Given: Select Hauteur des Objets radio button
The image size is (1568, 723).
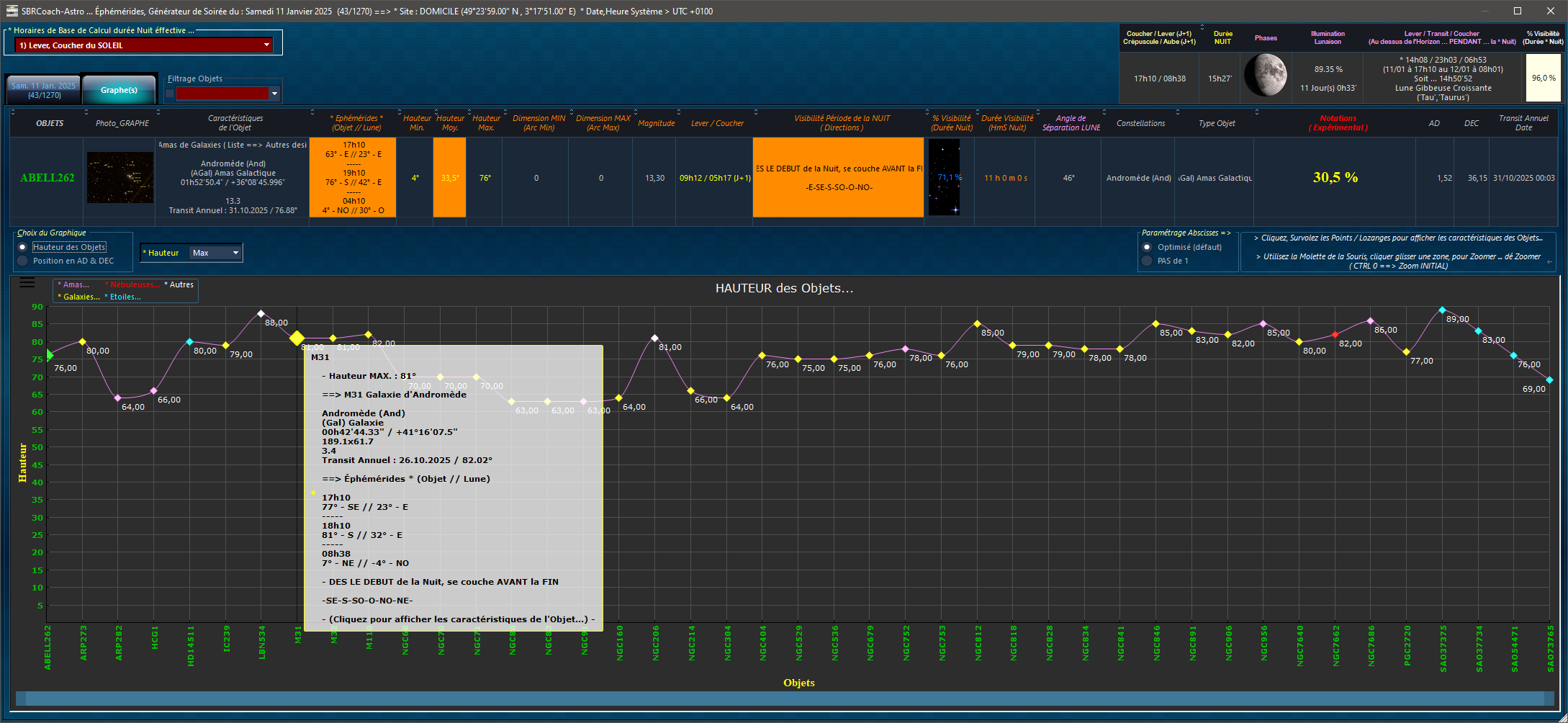Looking at the screenshot, I should coord(23,247).
